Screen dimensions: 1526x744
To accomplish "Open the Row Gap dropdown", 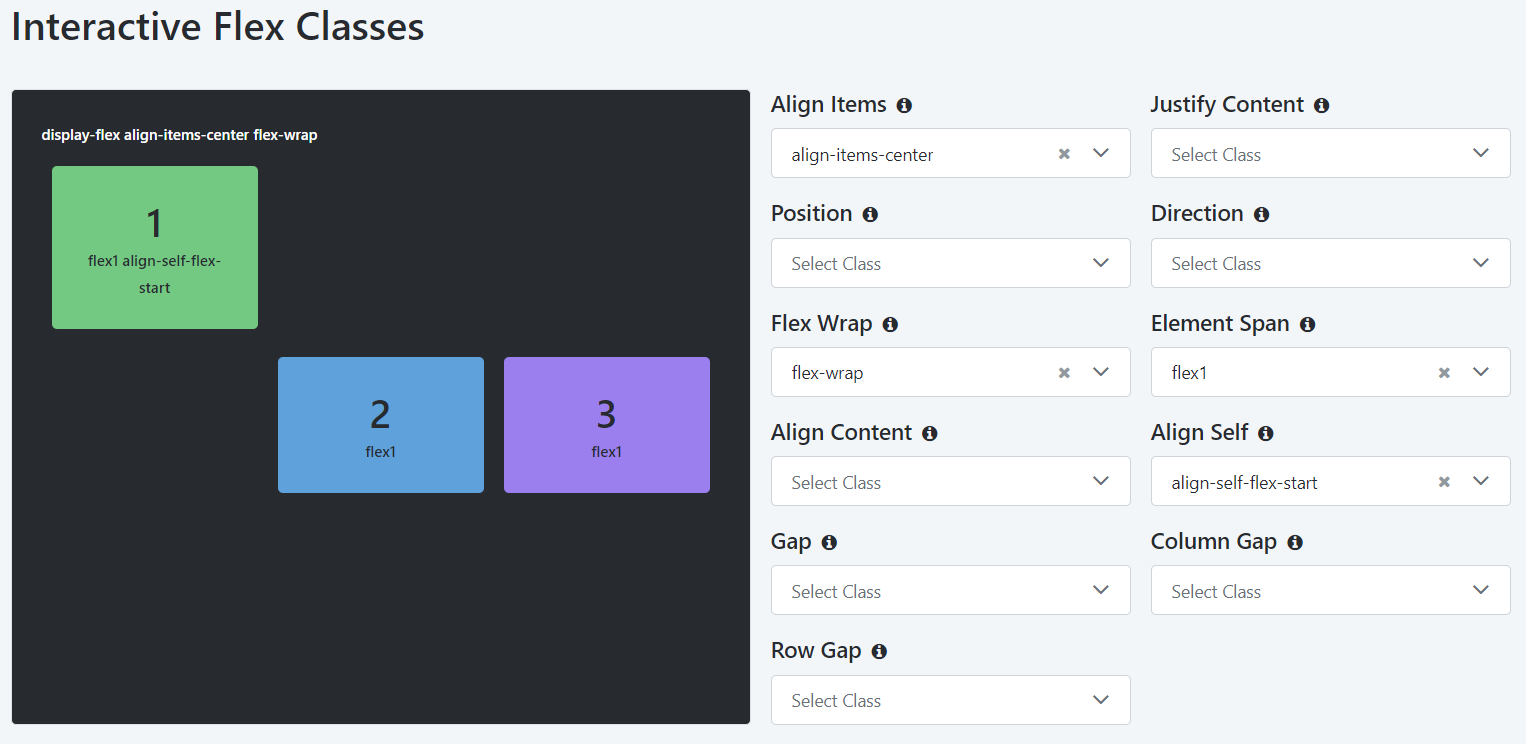I will pyautogui.click(x=950, y=700).
